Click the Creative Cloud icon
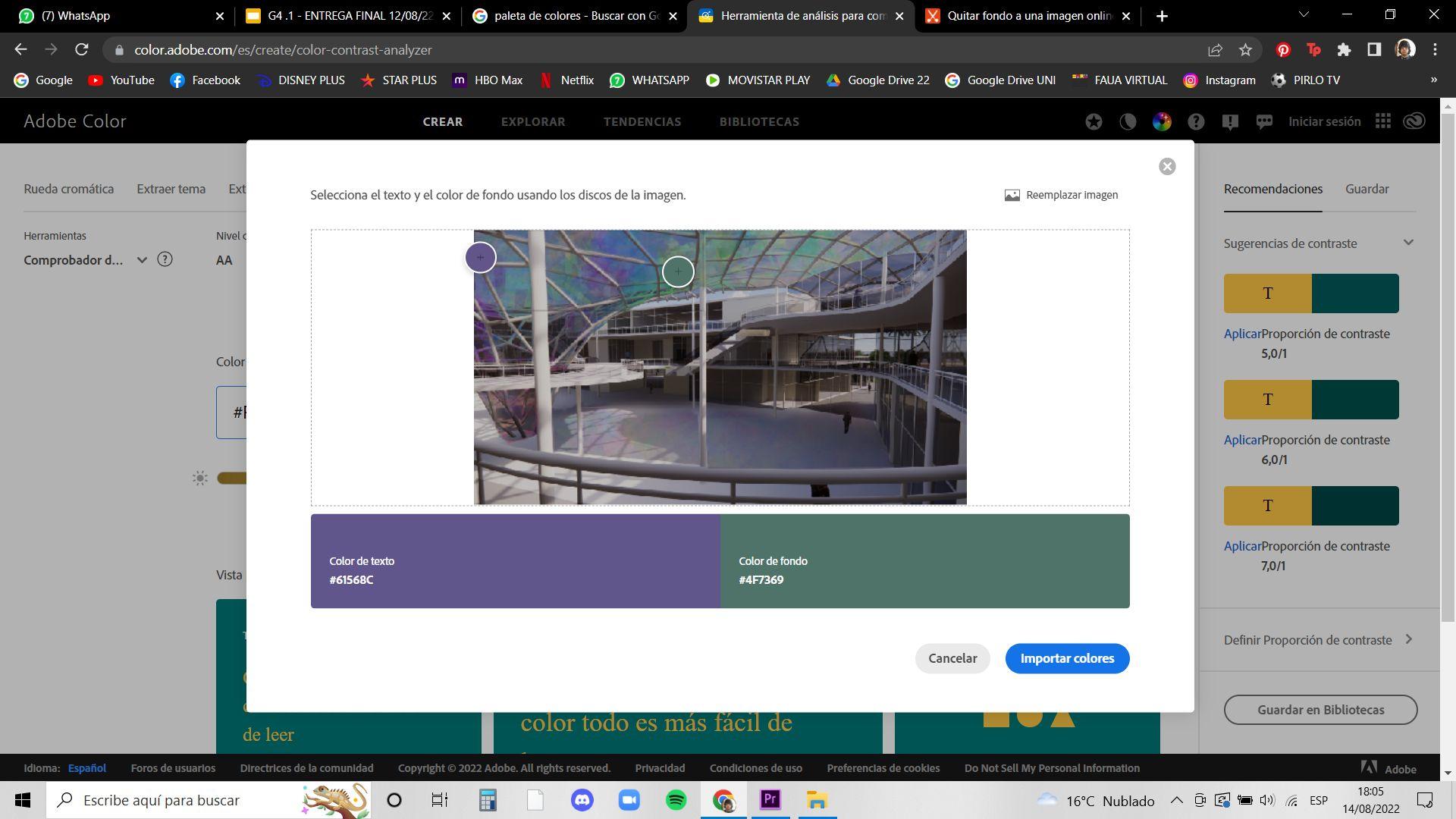1456x819 pixels. pyautogui.click(x=1414, y=121)
